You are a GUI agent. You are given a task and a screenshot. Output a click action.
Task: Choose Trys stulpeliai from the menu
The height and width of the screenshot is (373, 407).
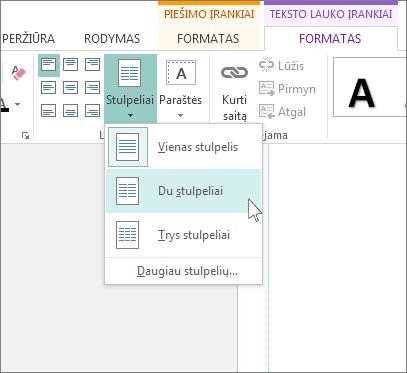click(x=183, y=235)
